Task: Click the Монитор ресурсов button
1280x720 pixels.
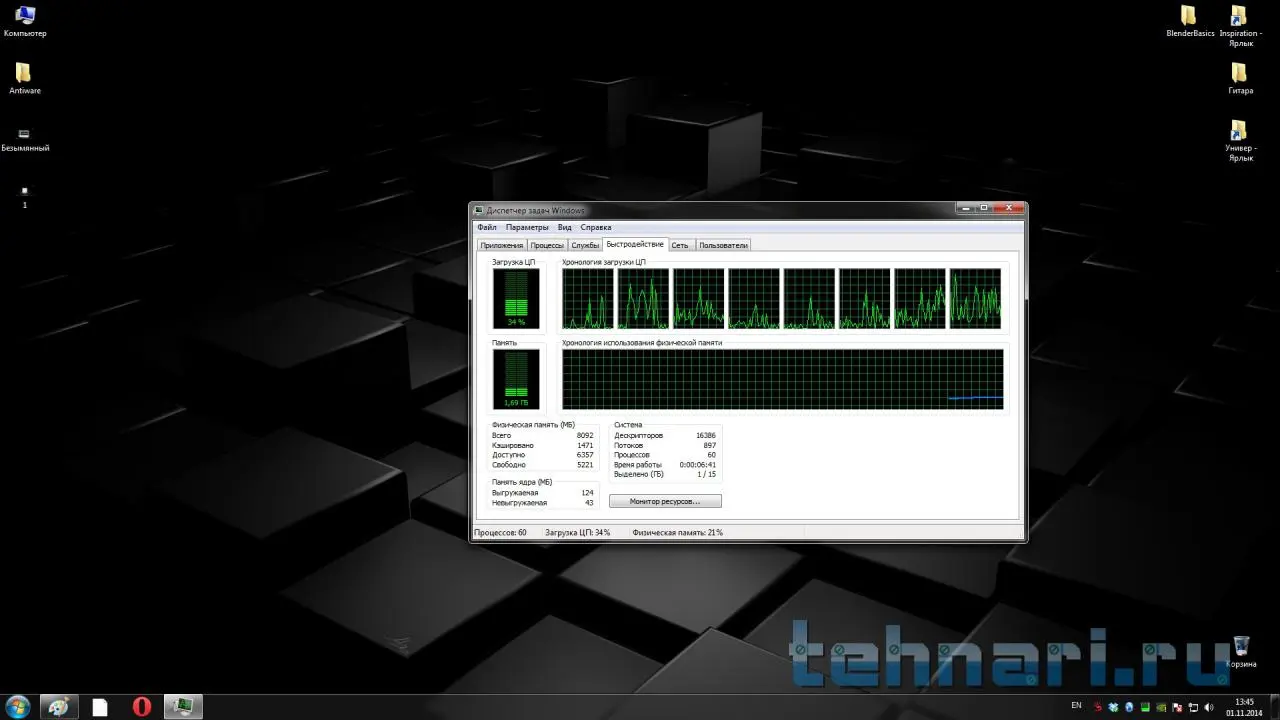Action: coord(665,501)
